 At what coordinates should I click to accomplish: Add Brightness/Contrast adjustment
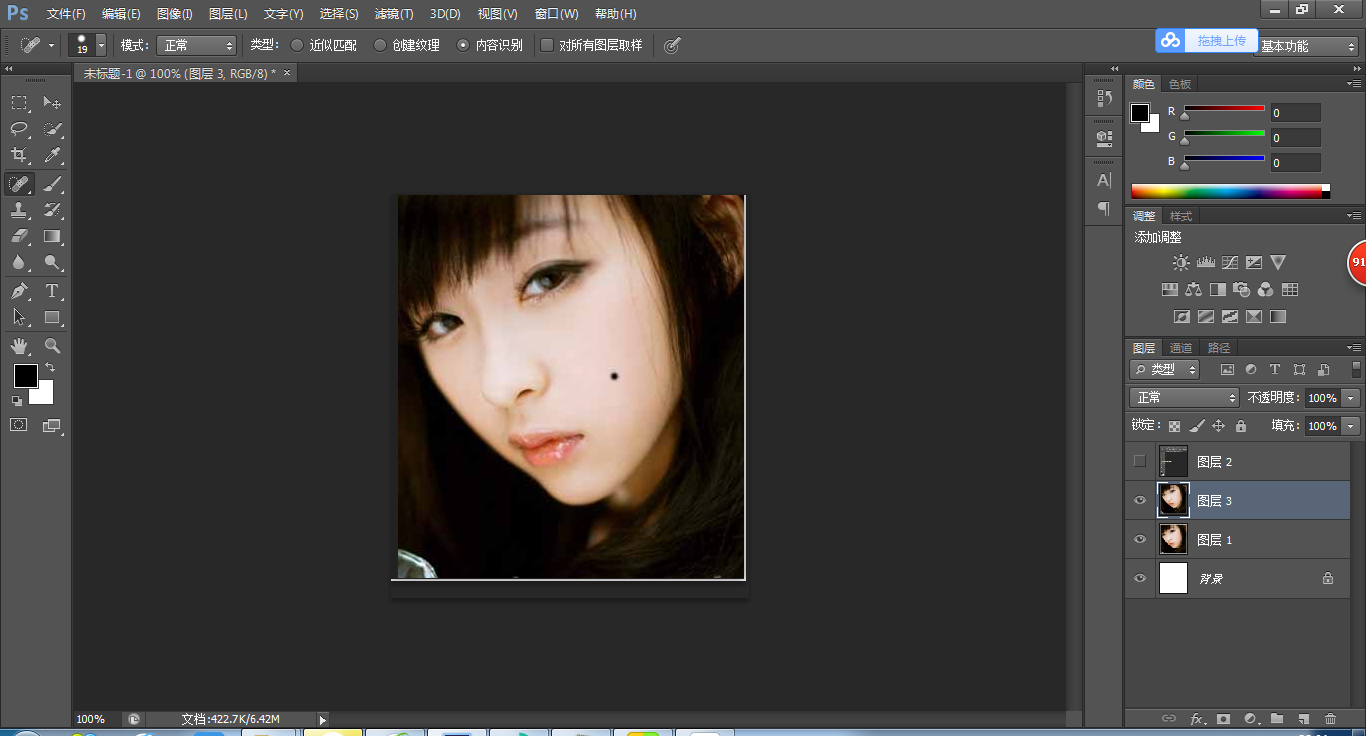pyautogui.click(x=1181, y=263)
